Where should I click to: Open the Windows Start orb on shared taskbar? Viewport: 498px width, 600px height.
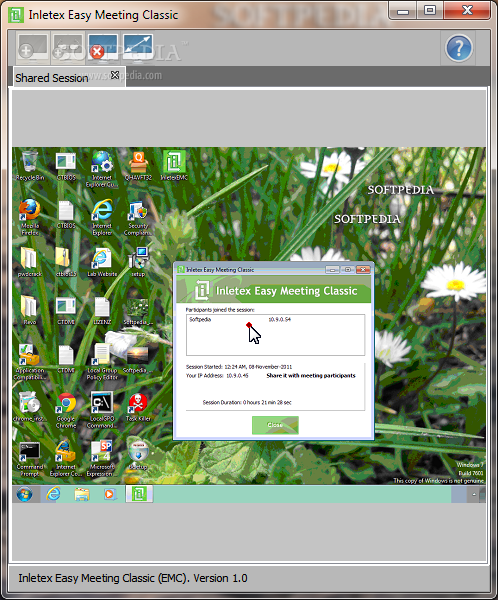[x=24, y=494]
